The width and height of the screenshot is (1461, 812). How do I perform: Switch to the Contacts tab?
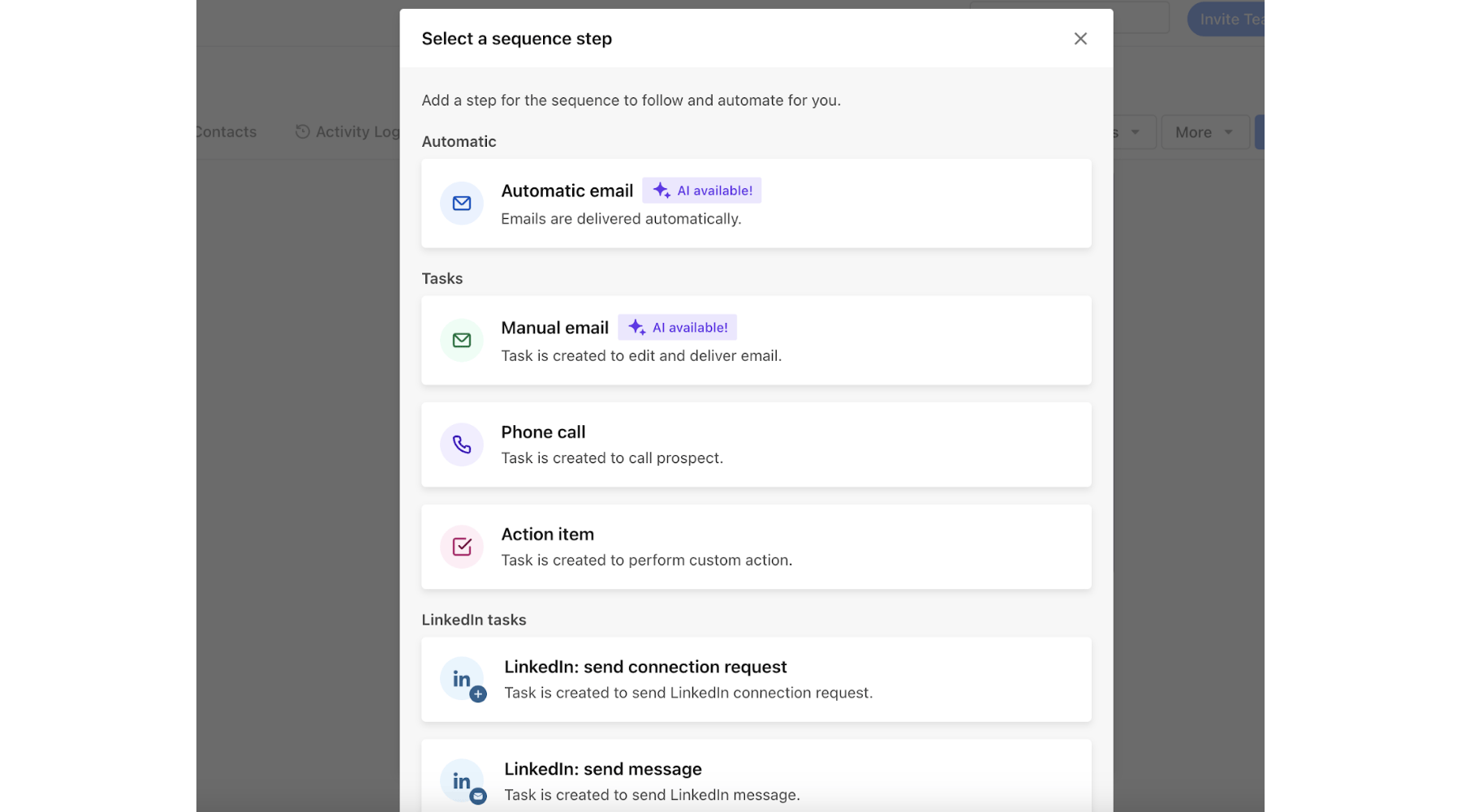(x=226, y=132)
